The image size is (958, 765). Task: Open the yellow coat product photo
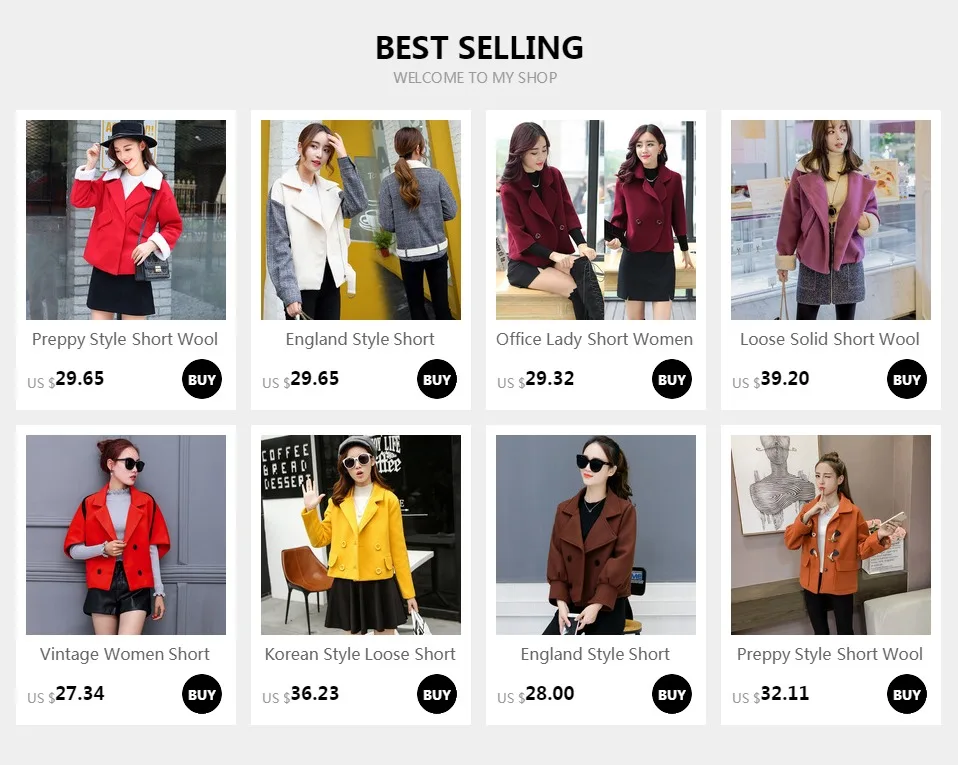click(361, 535)
